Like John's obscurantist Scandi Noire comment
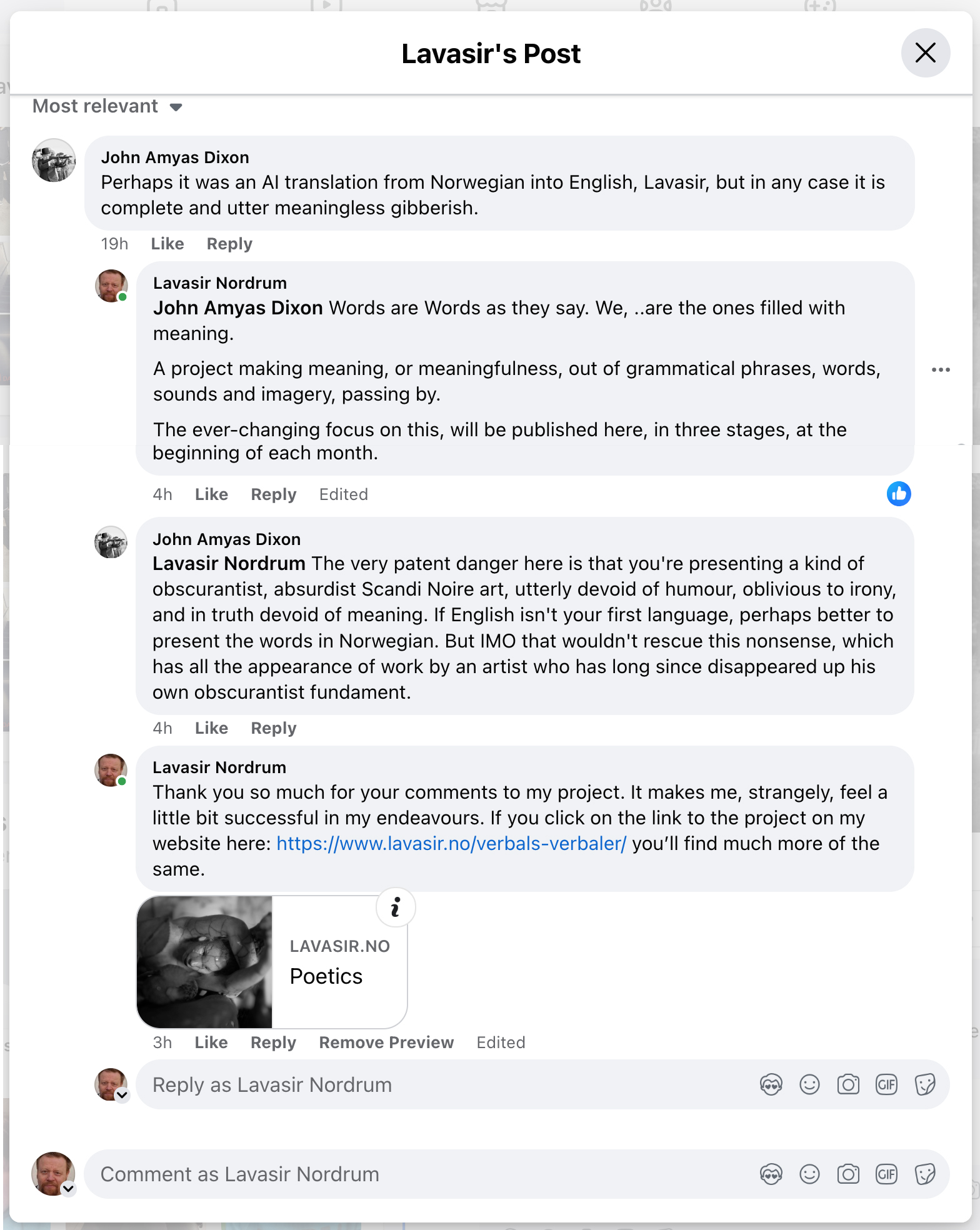This screenshot has width=980, height=1230. coord(211,728)
